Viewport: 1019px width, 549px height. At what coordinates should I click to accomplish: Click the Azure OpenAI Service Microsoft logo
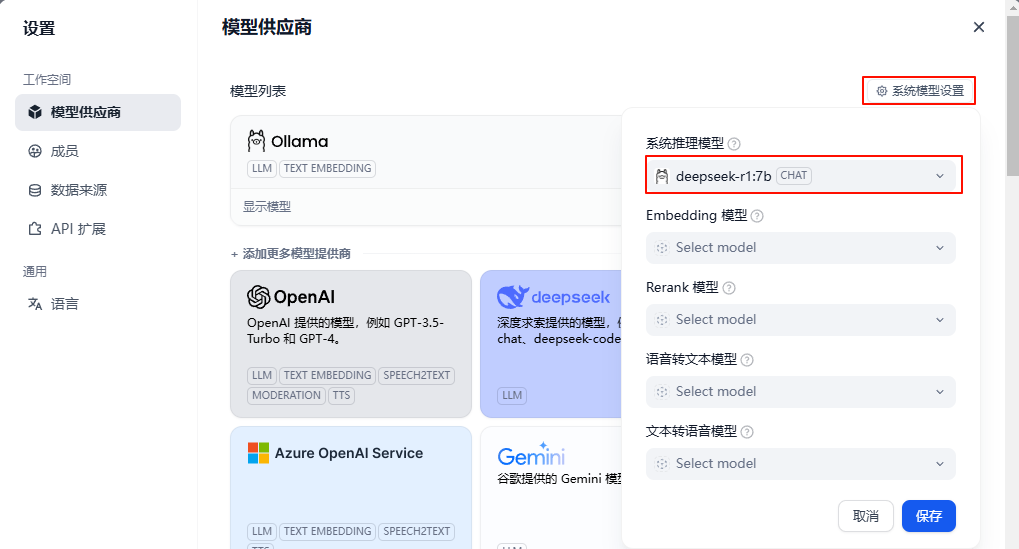tap(258, 453)
